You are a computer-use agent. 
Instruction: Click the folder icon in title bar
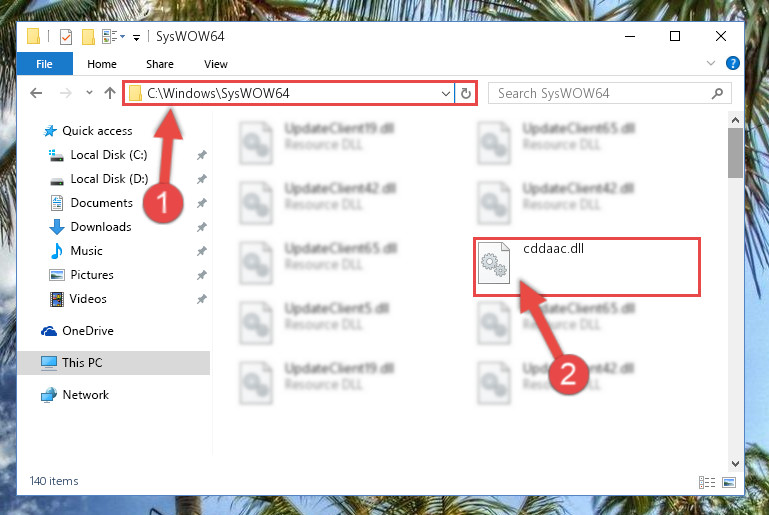click(x=33, y=36)
